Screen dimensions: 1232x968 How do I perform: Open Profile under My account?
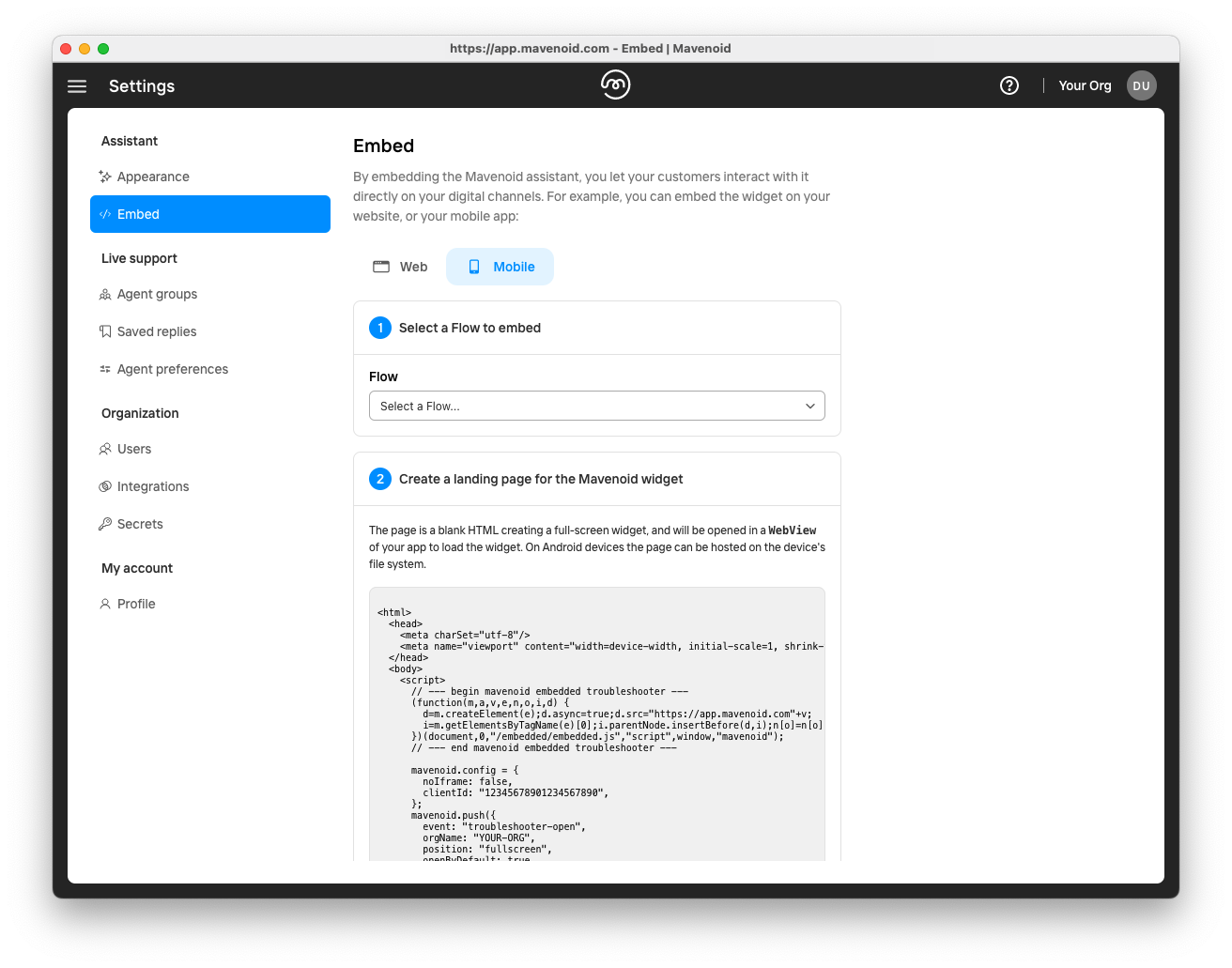(210, 604)
